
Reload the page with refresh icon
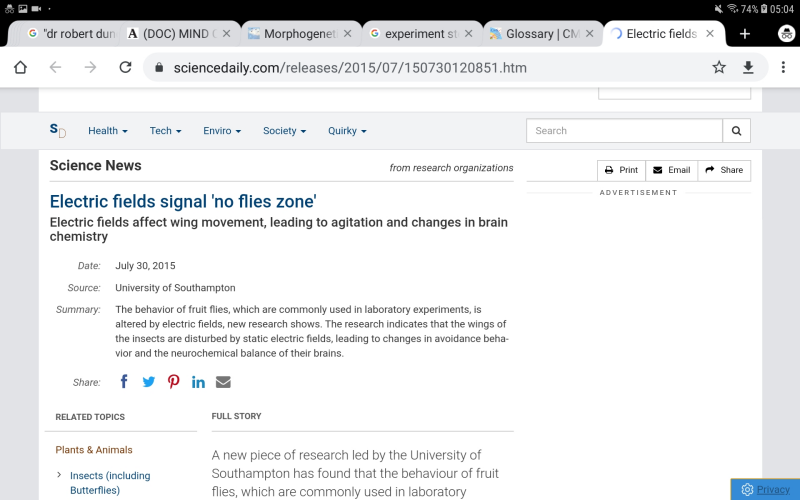click(x=125, y=67)
